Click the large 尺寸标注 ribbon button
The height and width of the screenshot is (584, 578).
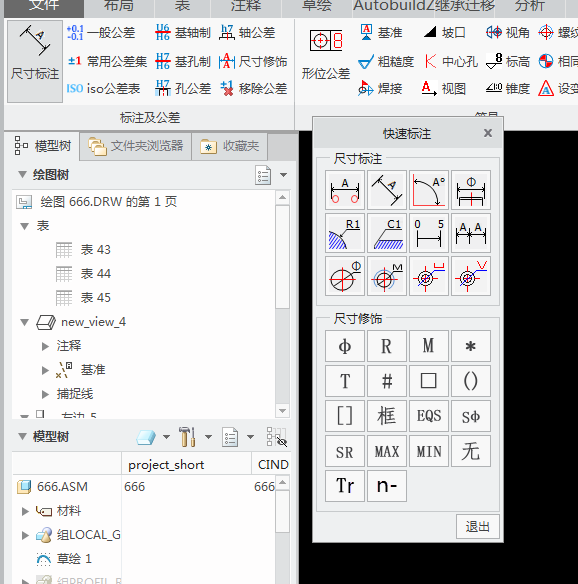point(35,61)
